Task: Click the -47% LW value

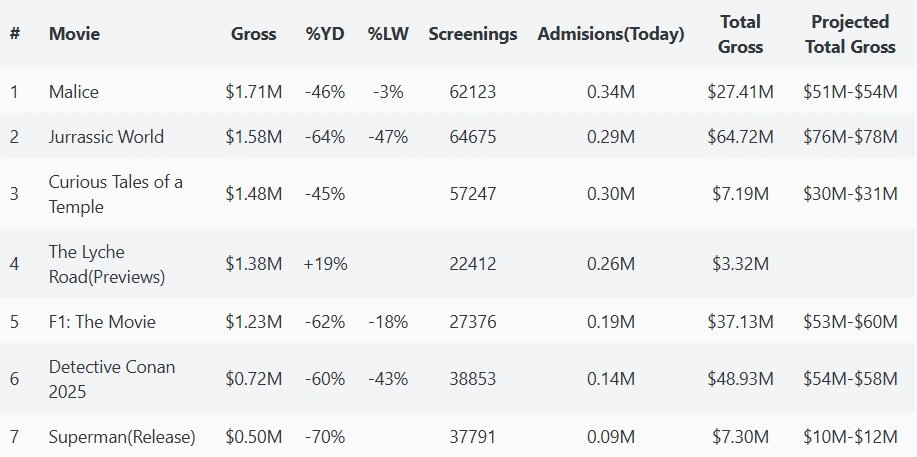Action: [x=388, y=137]
